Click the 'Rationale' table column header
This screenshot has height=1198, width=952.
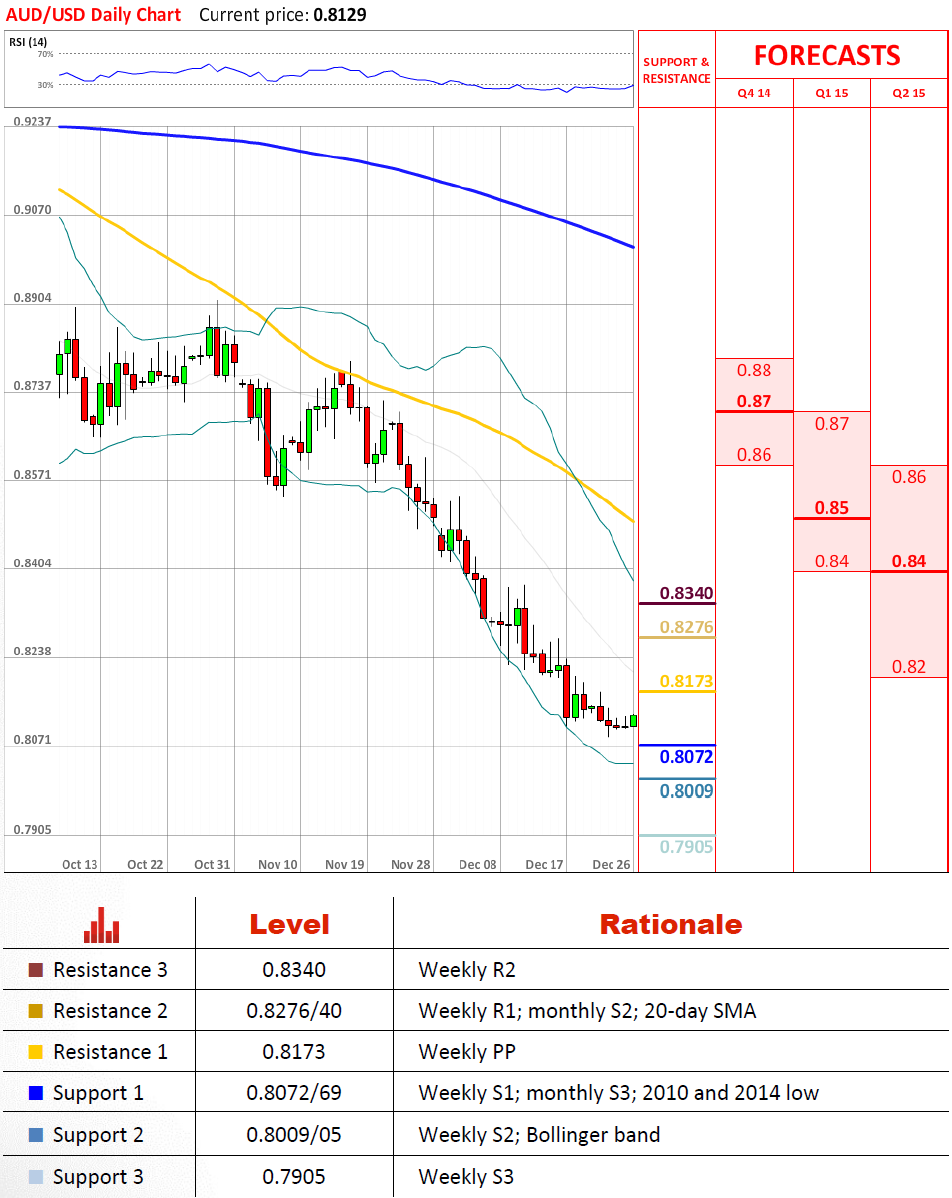(671, 924)
